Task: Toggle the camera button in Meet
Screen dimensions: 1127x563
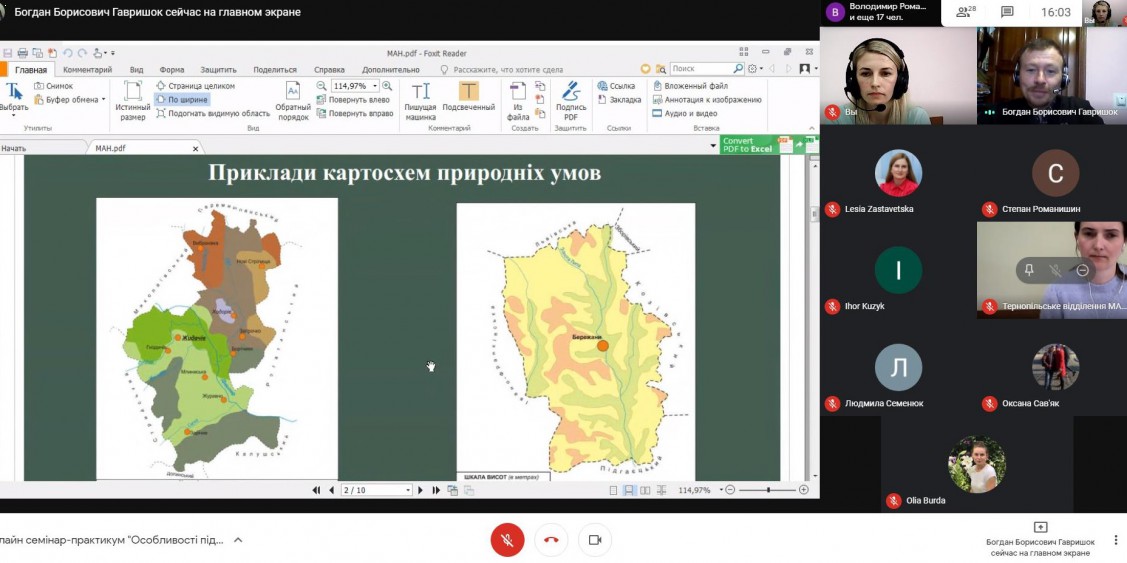Action: coord(594,540)
